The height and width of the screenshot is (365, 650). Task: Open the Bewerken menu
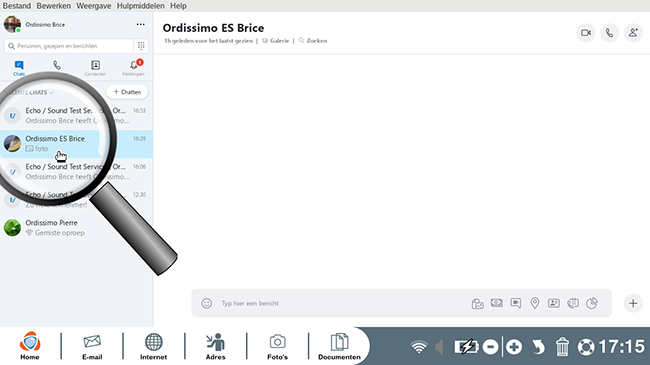53,6
